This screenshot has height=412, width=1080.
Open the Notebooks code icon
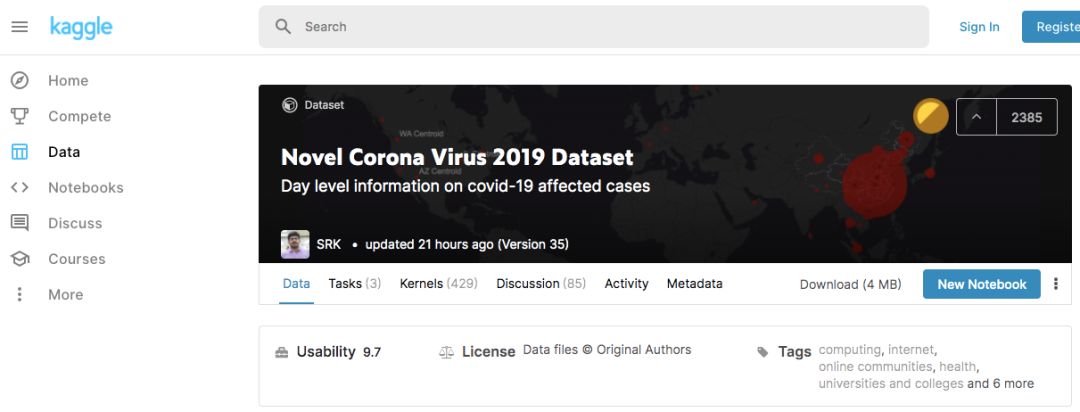click(x=19, y=188)
